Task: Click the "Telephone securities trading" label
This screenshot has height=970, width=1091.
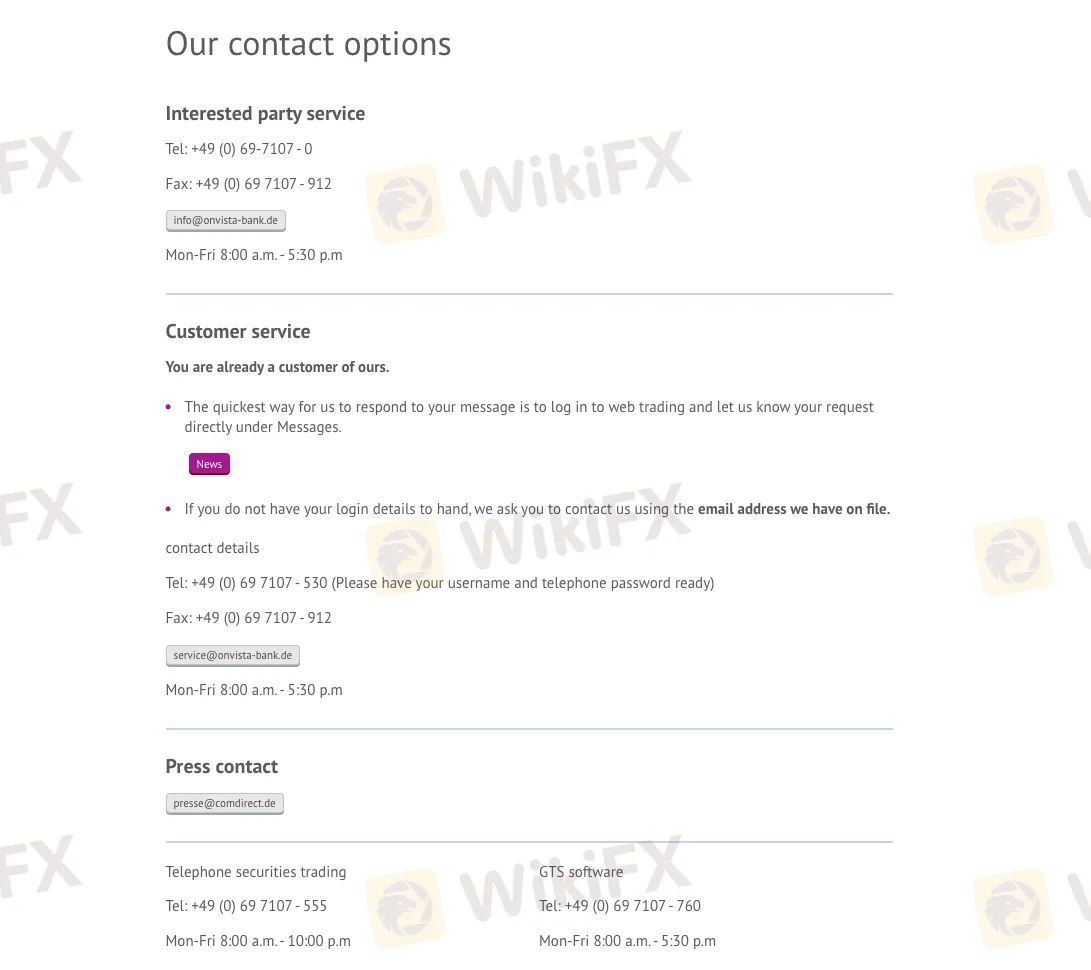Action: 256,872
